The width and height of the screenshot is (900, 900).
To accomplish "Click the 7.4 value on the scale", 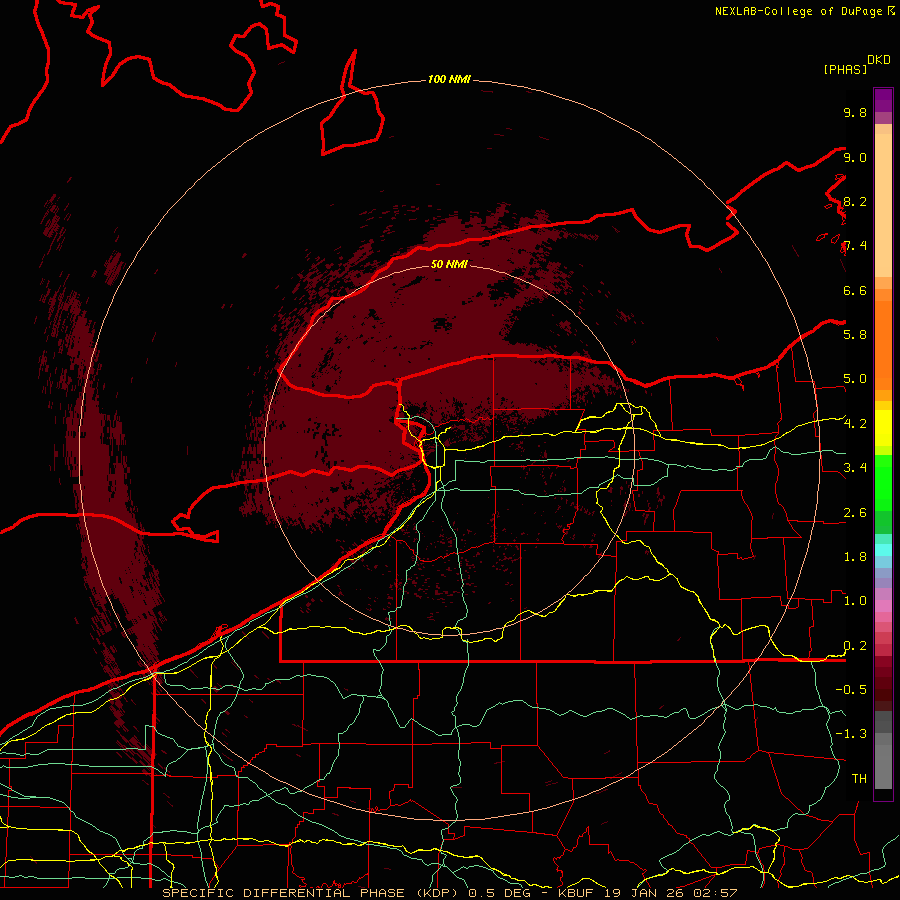I will click(855, 246).
